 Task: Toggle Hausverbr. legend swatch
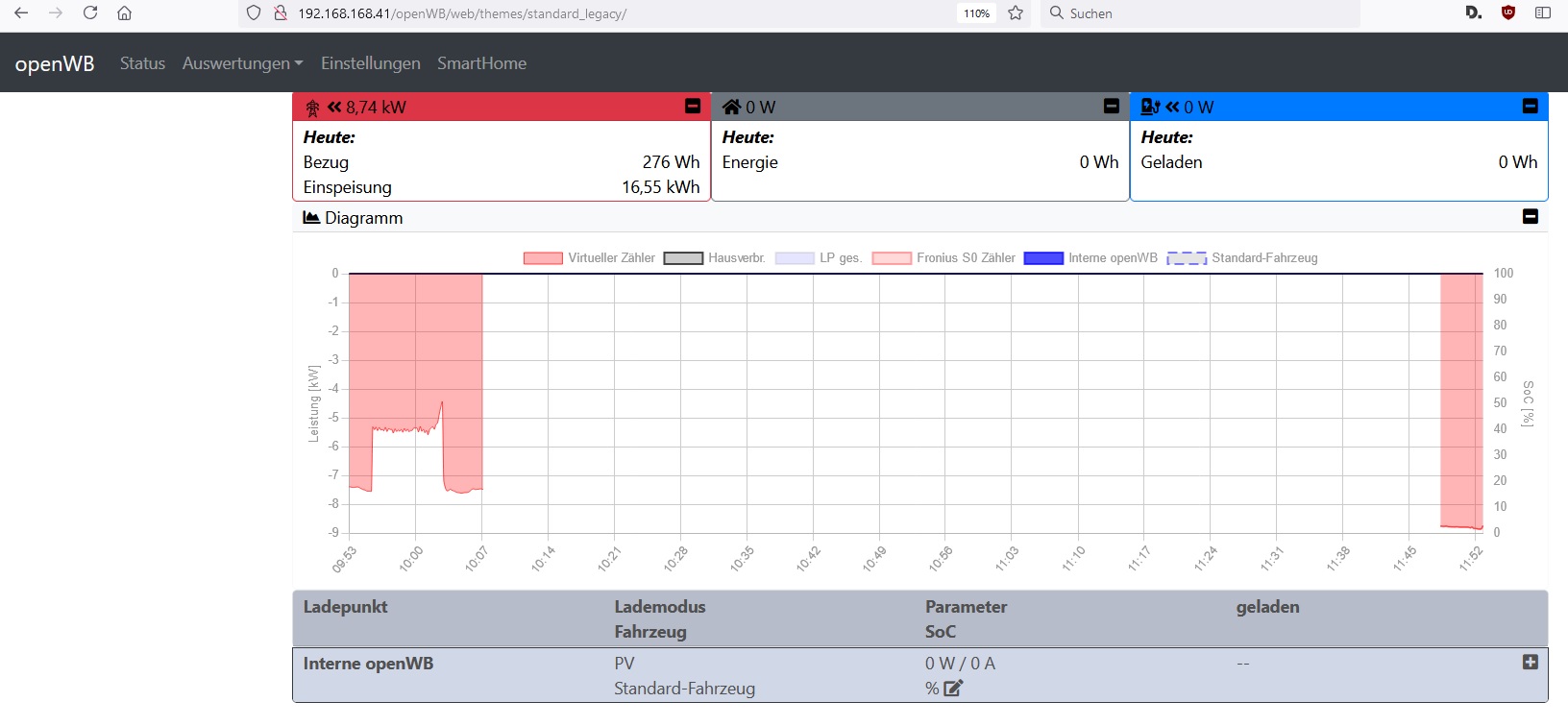pyautogui.click(x=683, y=258)
